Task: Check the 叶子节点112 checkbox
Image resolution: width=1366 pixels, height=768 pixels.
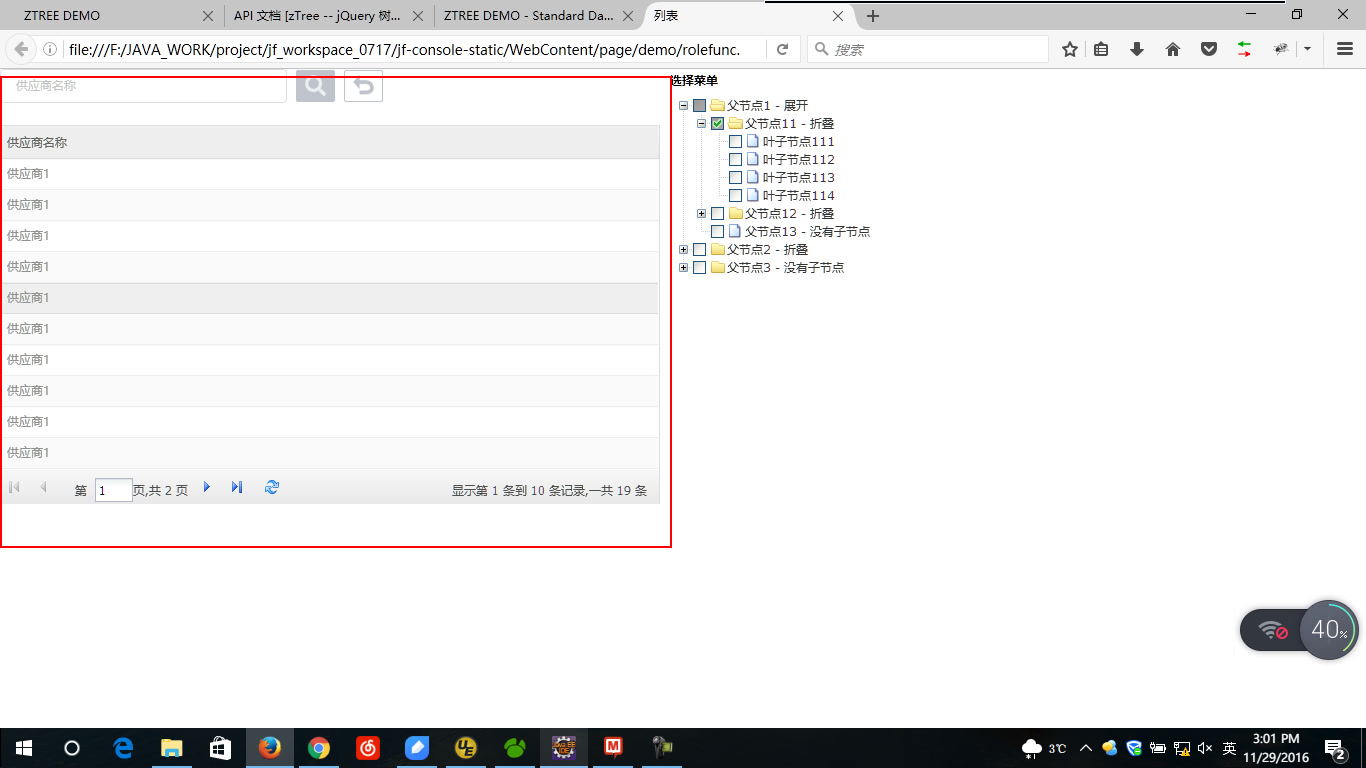Action: point(735,160)
